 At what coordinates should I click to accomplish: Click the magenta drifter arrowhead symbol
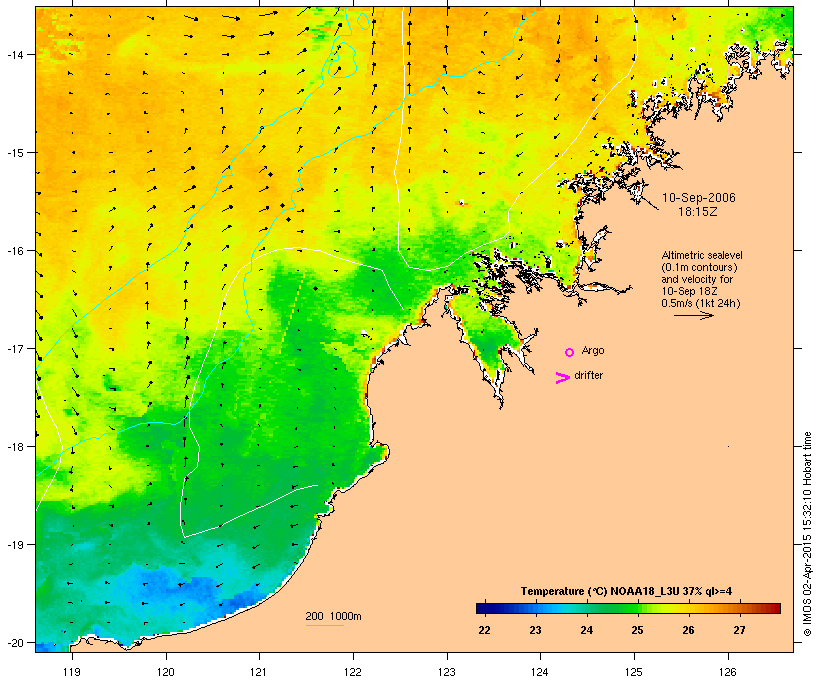click(563, 378)
